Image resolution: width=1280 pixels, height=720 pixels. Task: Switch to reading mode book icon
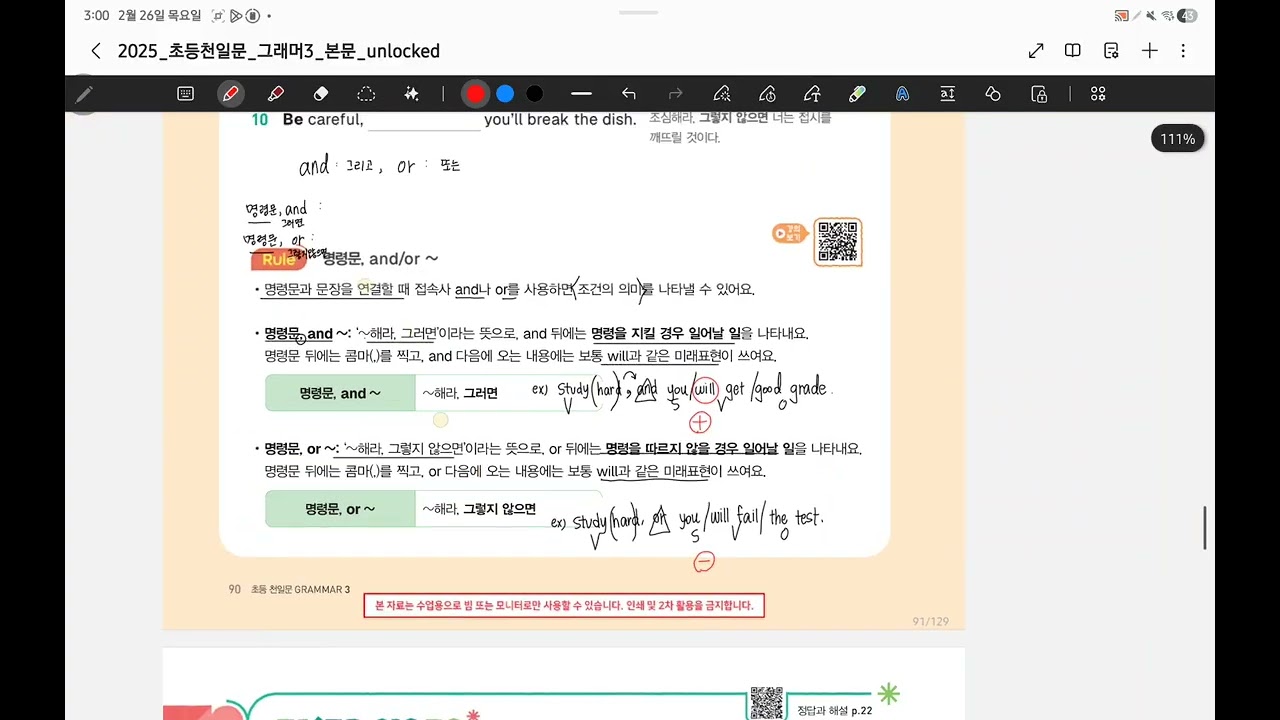[1073, 51]
